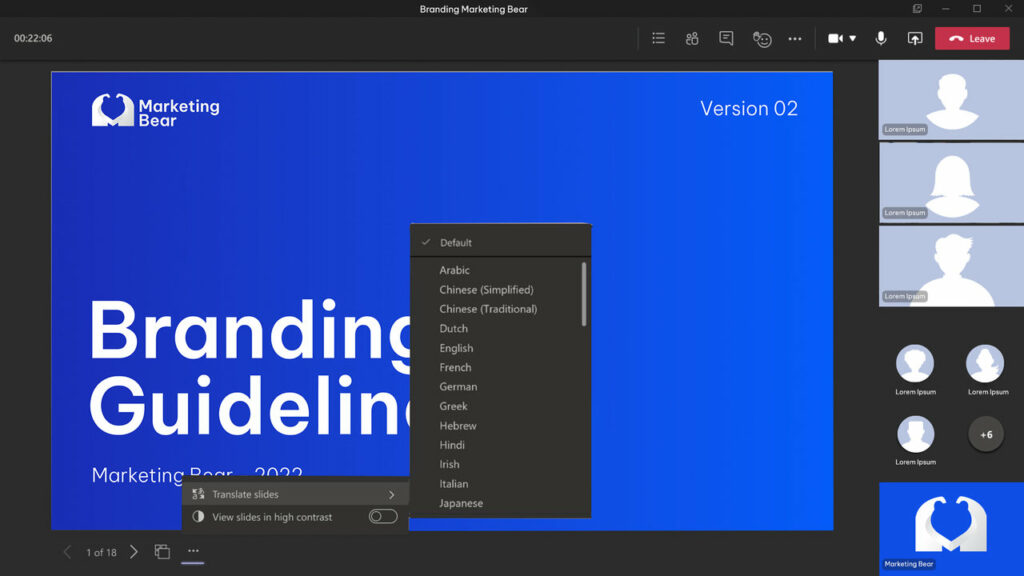Image resolution: width=1024 pixels, height=576 pixels.
Task: Expand Translate slides submenu chevron
Action: (x=391, y=495)
